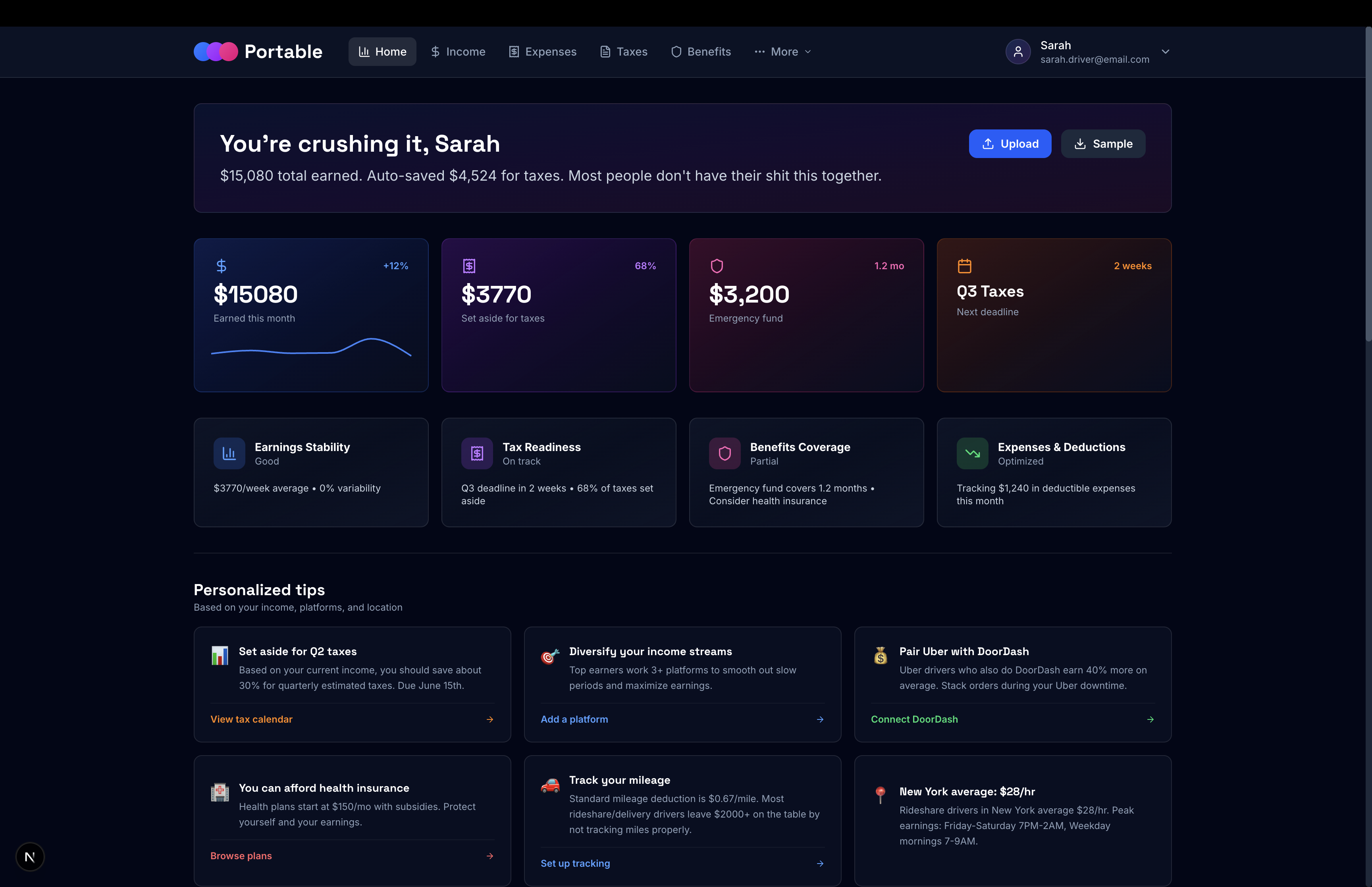Click the dollar icon on earnings card
Image resolution: width=1372 pixels, height=887 pixels.
coord(221,266)
